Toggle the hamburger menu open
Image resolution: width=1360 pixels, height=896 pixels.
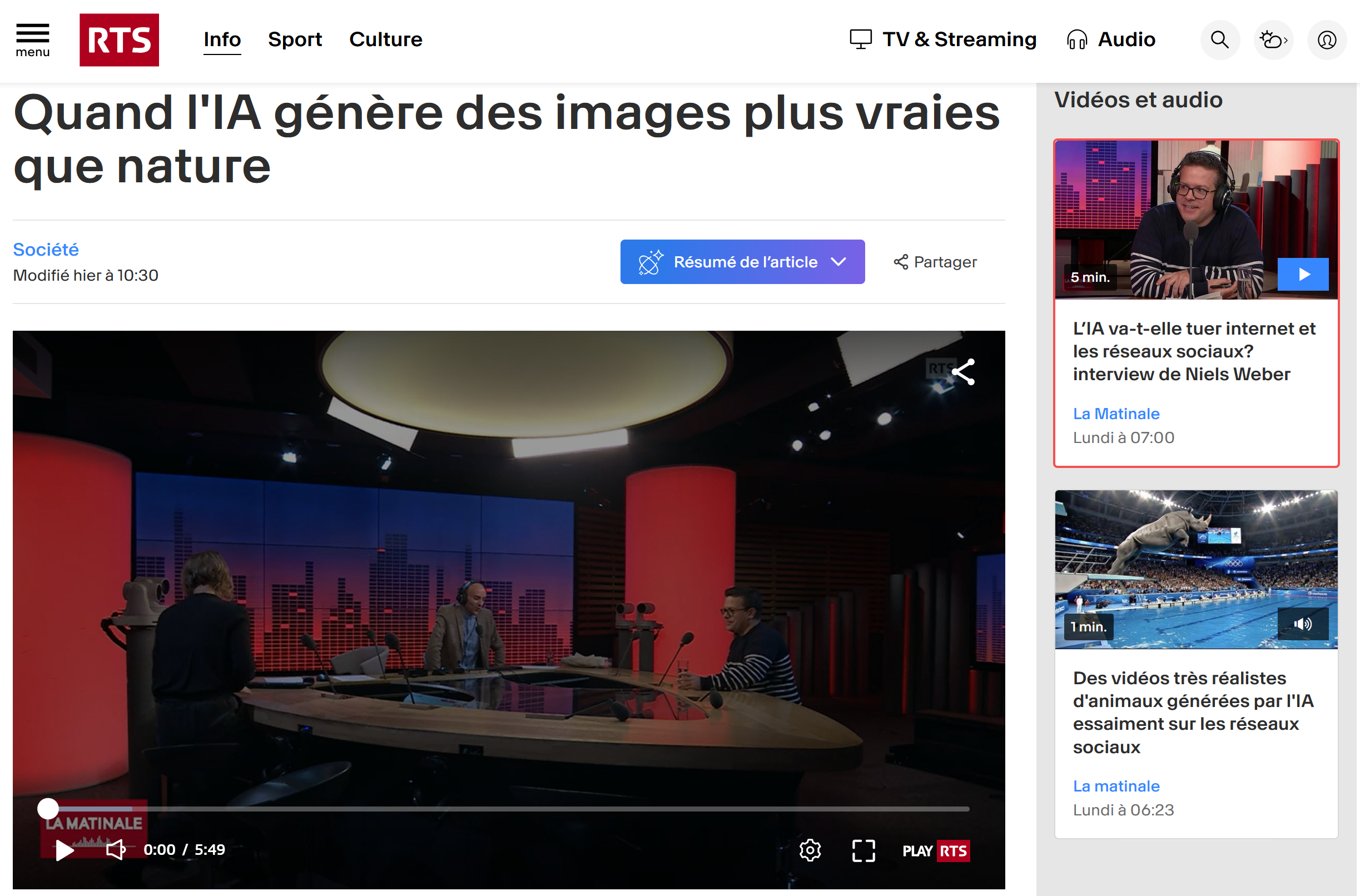[x=32, y=34]
